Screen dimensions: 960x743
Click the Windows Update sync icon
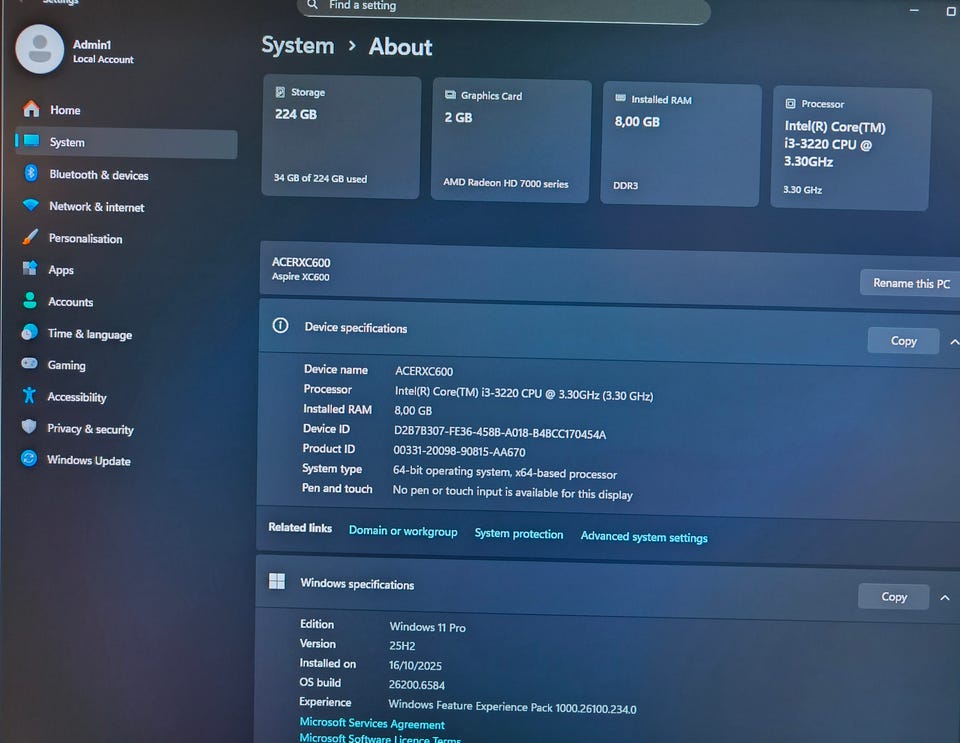tap(29, 458)
